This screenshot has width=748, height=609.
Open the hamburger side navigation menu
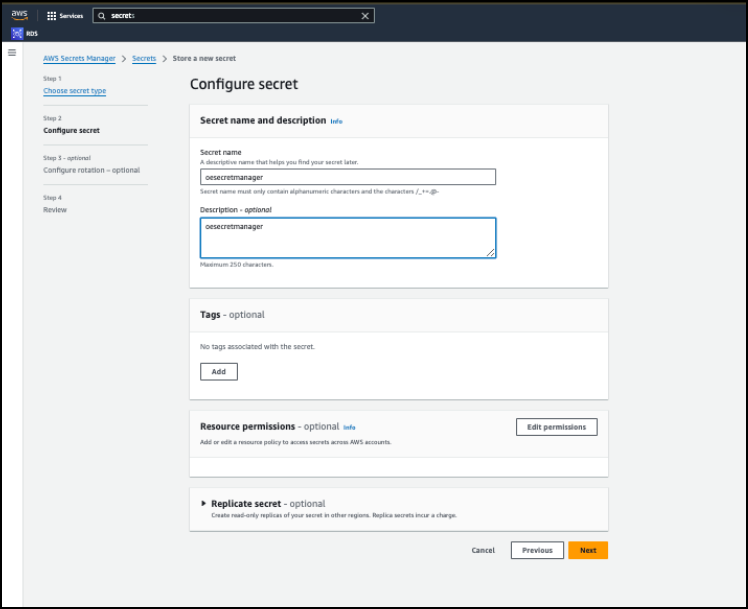(x=12, y=52)
